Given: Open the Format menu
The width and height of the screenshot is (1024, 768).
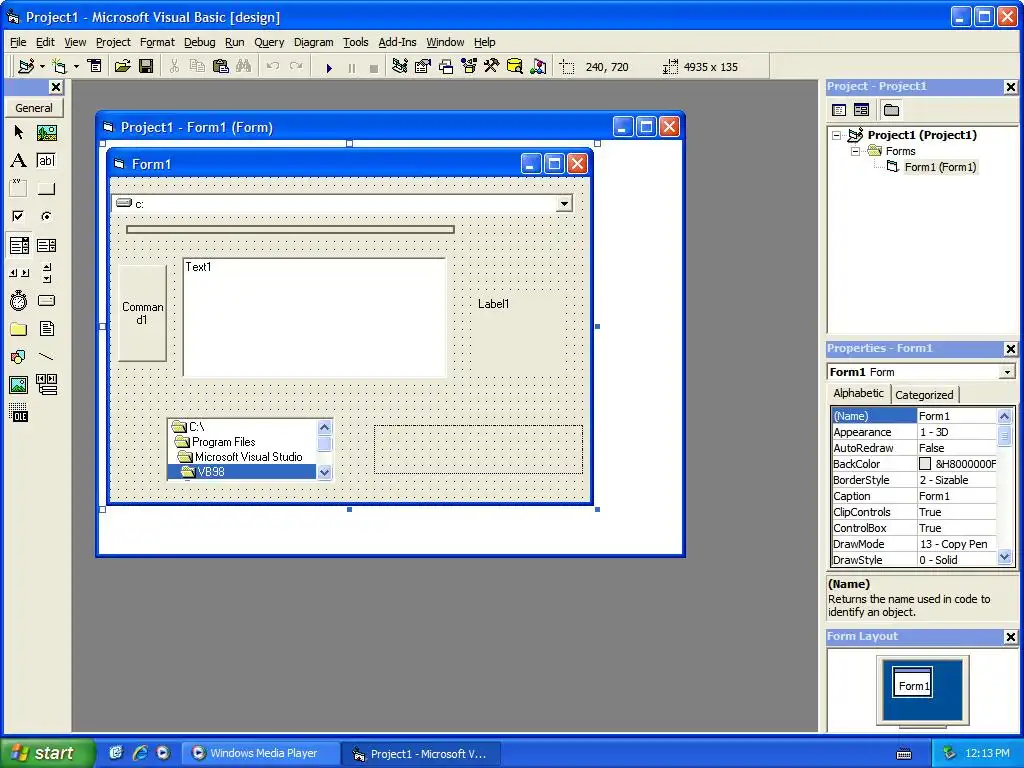Looking at the screenshot, I should click(157, 42).
